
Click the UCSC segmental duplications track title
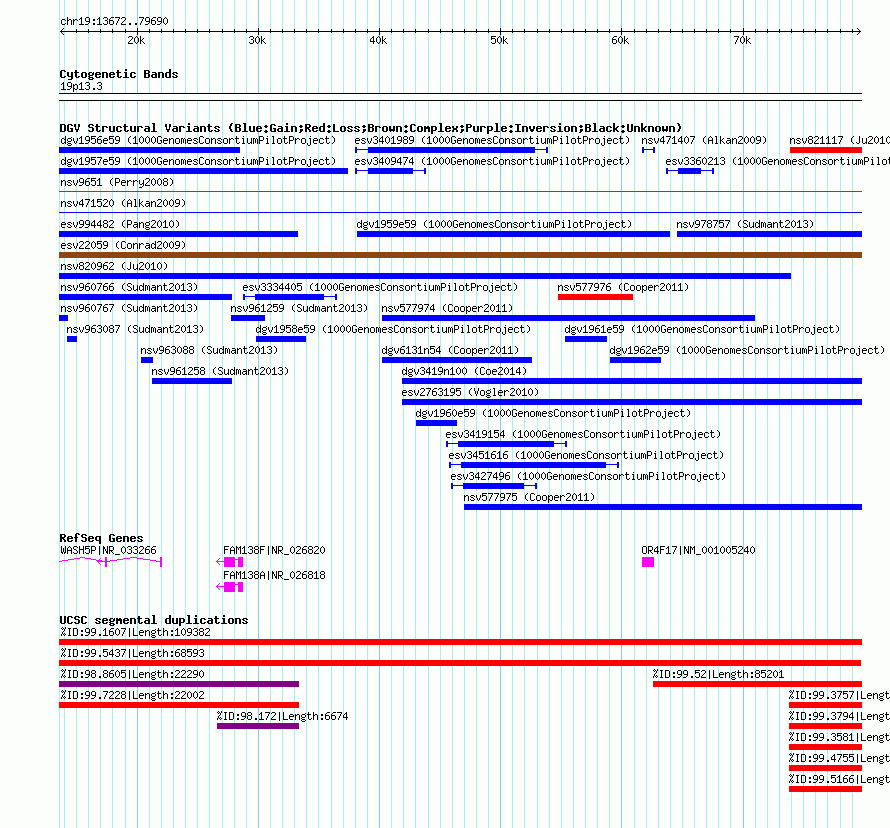click(154, 620)
